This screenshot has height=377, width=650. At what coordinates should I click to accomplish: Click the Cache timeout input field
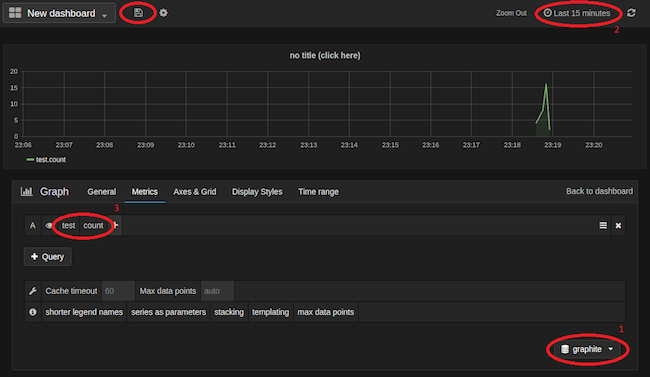(x=118, y=291)
